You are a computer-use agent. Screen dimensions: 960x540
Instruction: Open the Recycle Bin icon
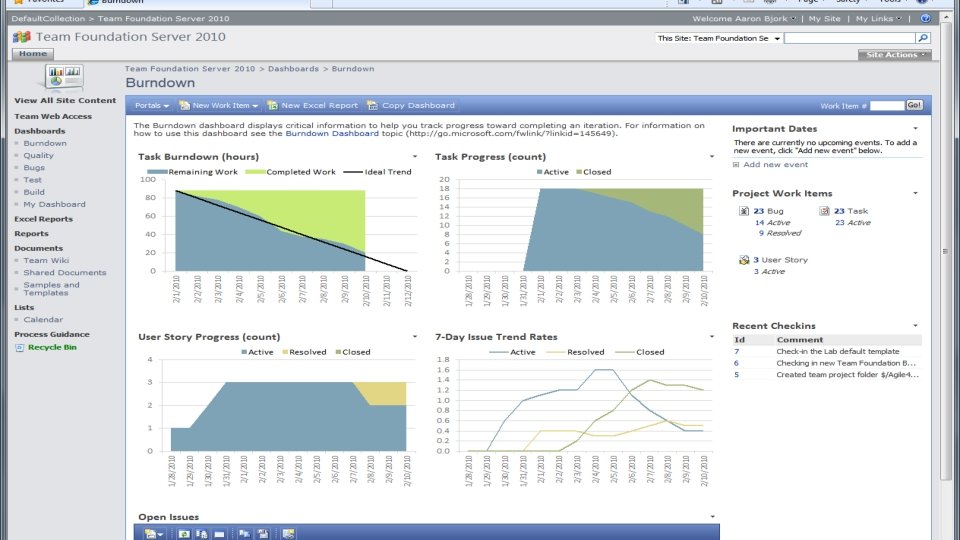coord(20,347)
